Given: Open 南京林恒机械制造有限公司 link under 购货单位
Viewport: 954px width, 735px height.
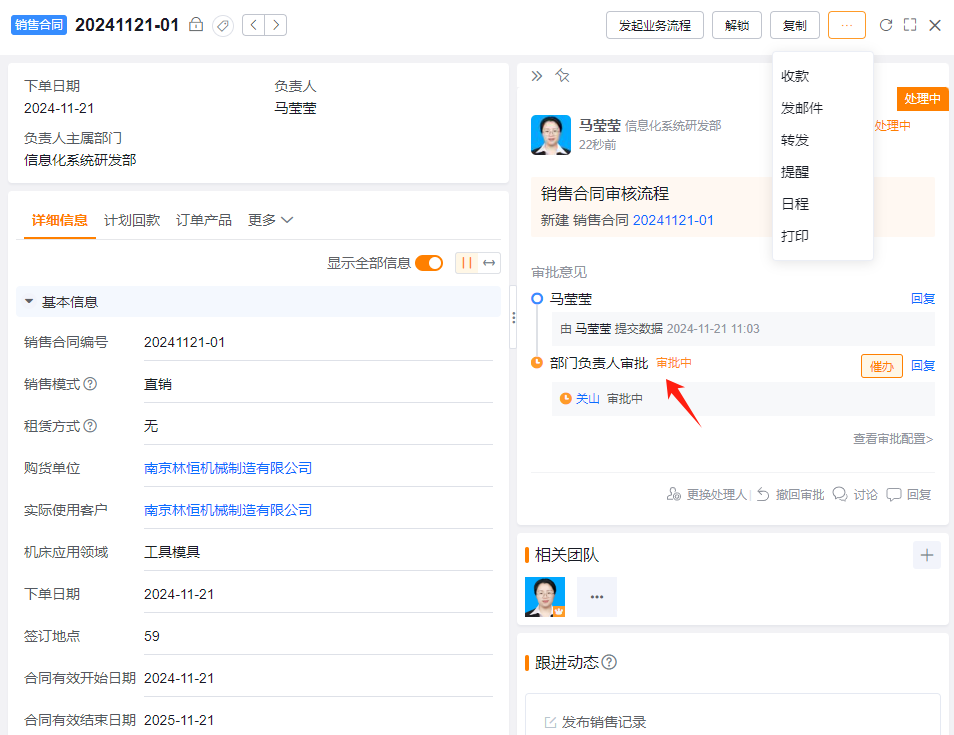Looking at the screenshot, I should pos(228,468).
